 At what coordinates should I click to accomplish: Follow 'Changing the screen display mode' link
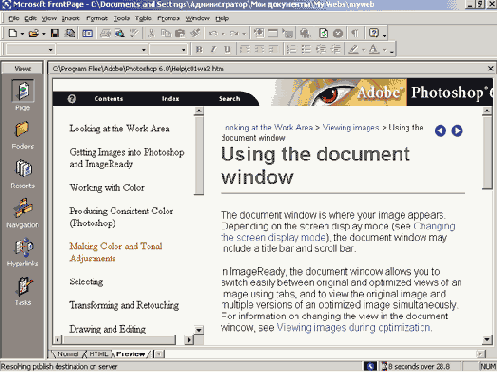[x=339, y=232]
